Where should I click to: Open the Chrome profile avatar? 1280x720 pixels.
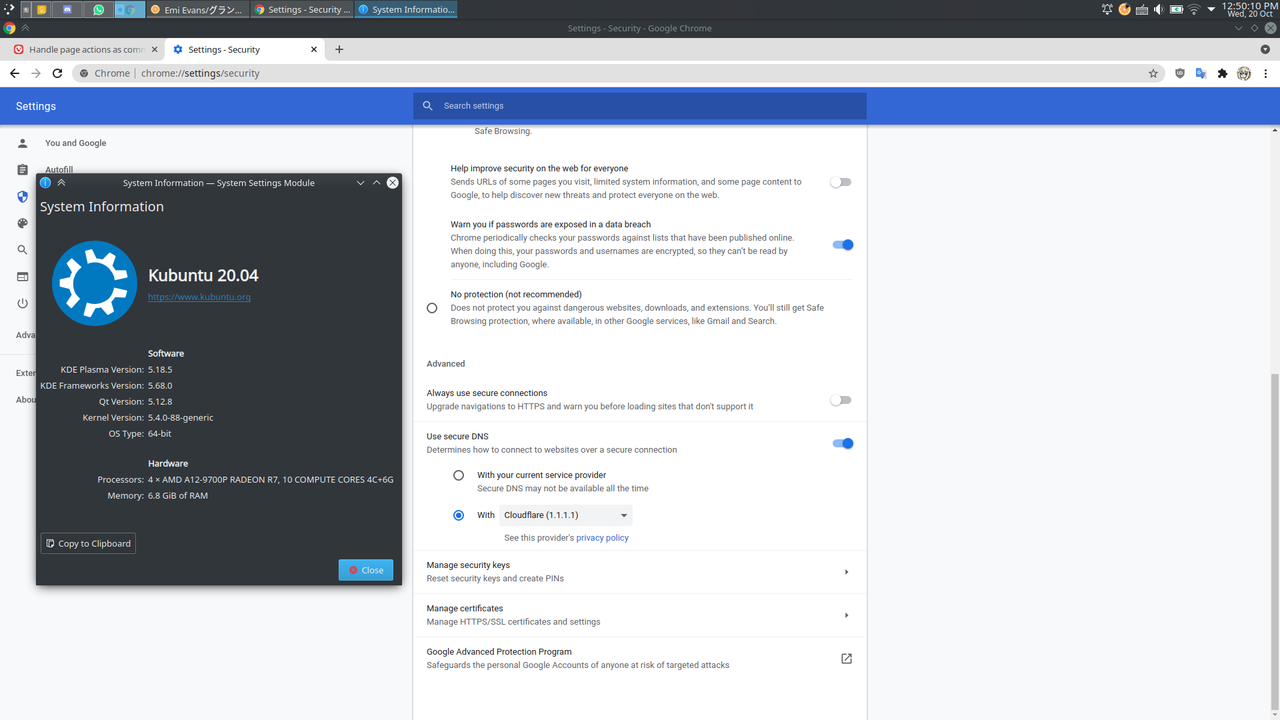[x=1244, y=73]
